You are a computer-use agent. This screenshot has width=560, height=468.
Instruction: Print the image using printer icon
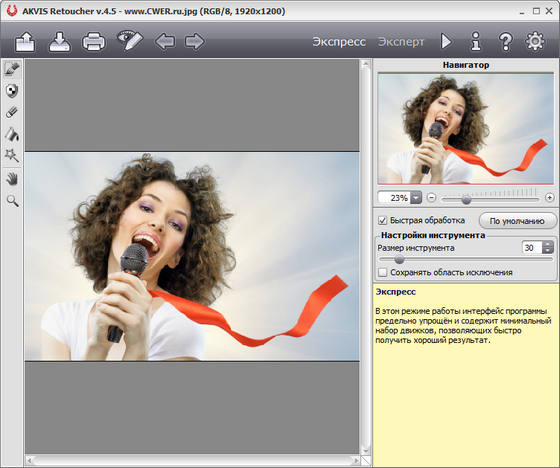[94, 42]
